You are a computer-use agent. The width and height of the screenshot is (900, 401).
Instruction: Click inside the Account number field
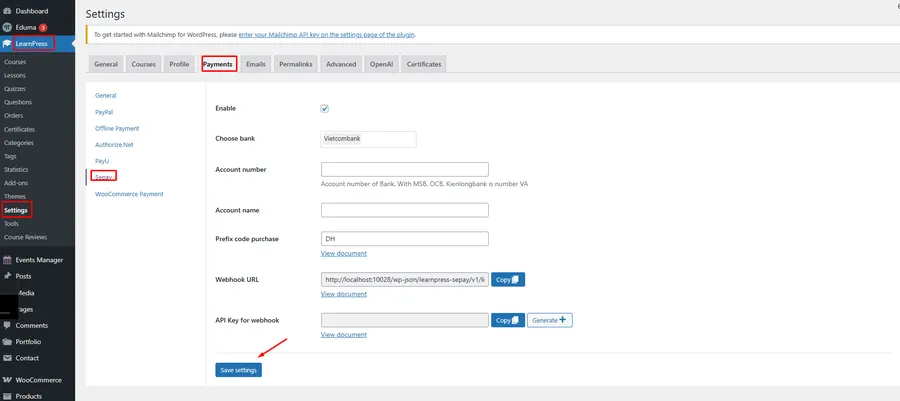click(x=404, y=170)
